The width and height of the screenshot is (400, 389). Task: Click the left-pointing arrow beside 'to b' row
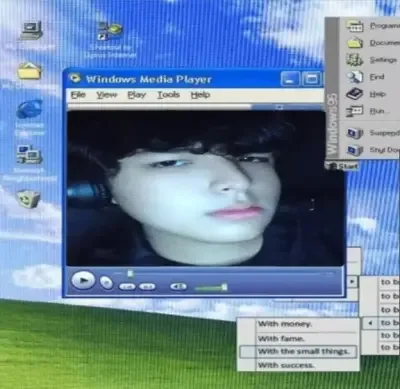[x=370, y=323]
